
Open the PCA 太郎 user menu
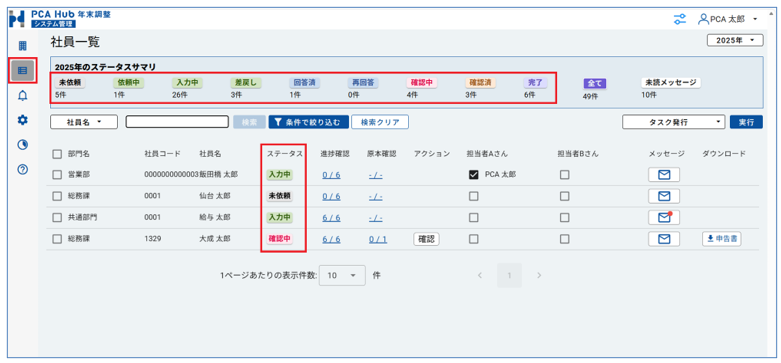728,19
